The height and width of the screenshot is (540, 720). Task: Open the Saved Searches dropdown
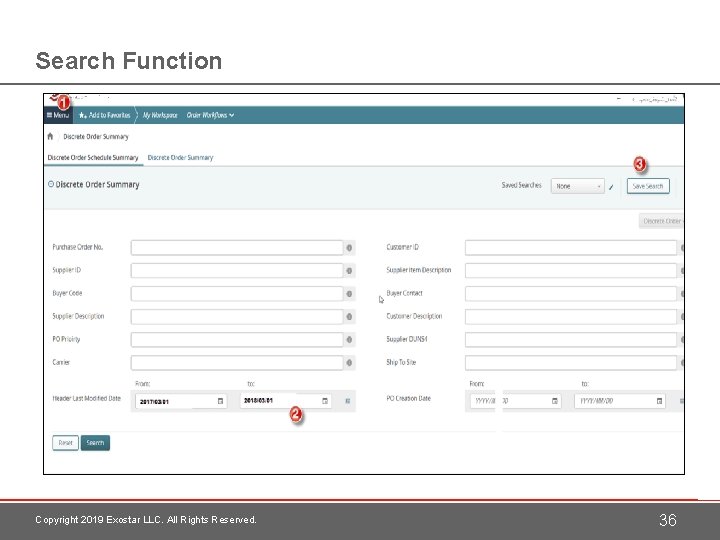[578, 186]
